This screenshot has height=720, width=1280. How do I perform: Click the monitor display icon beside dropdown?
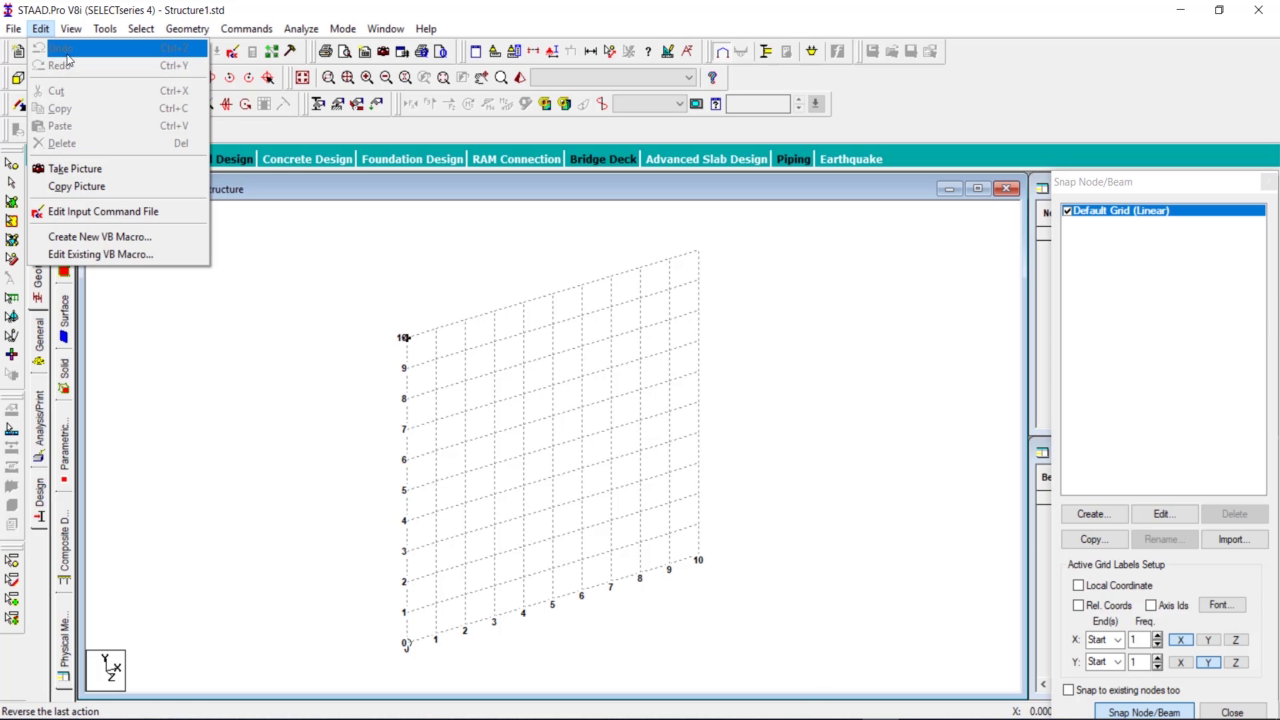click(697, 104)
